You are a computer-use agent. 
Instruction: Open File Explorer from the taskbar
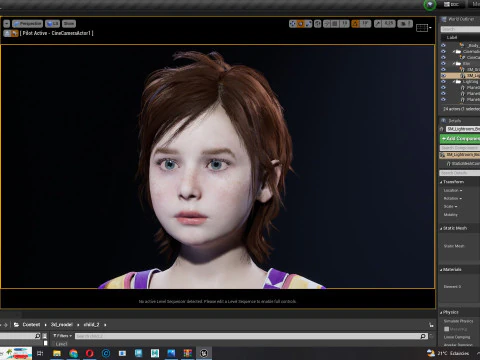(x=57, y=353)
